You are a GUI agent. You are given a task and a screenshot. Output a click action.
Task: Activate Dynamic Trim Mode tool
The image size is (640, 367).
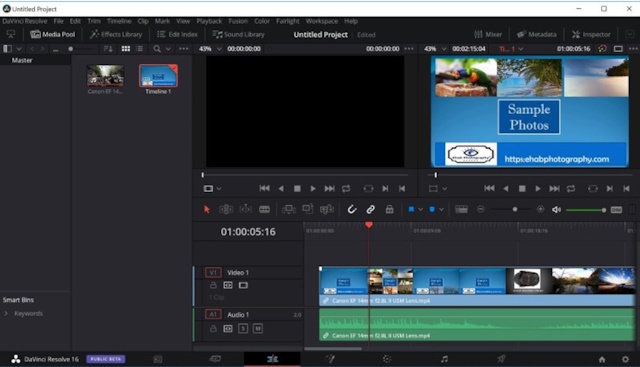coord(245,209)
